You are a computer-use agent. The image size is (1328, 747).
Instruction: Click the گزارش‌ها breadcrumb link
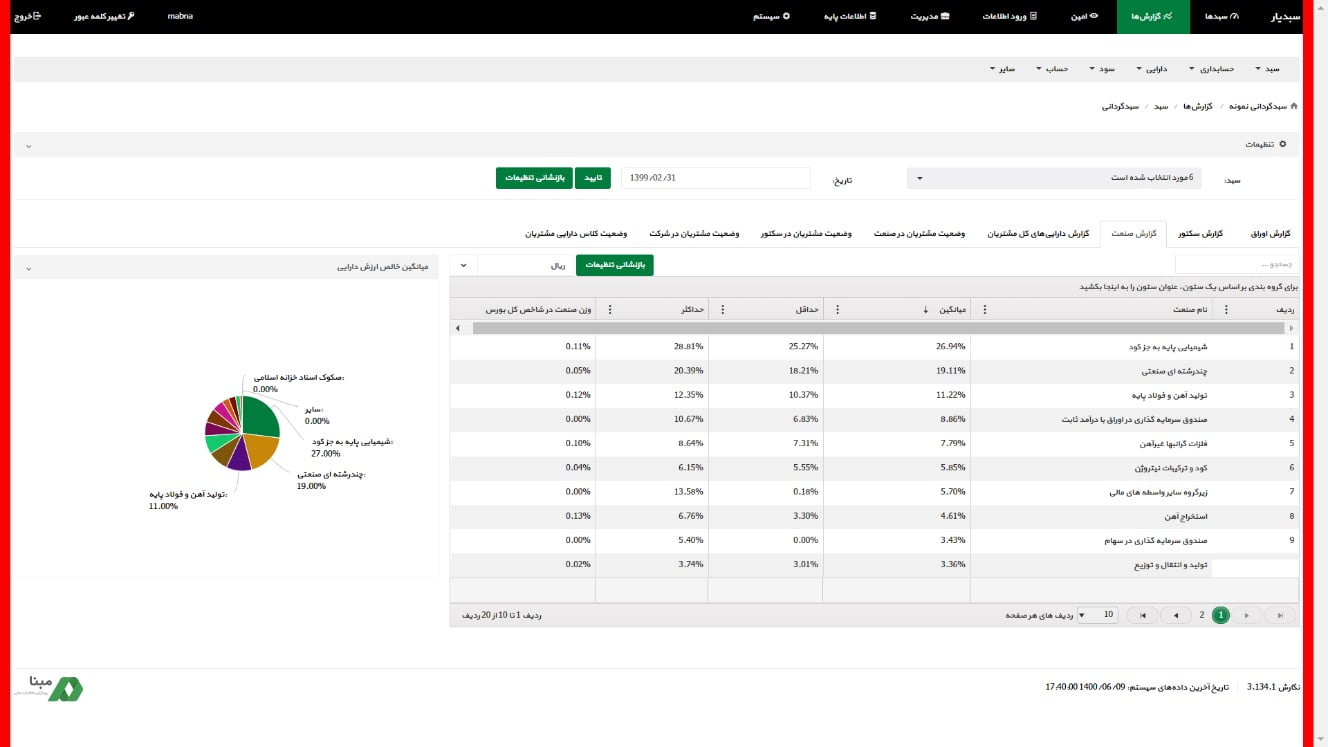pos(1197,105)
